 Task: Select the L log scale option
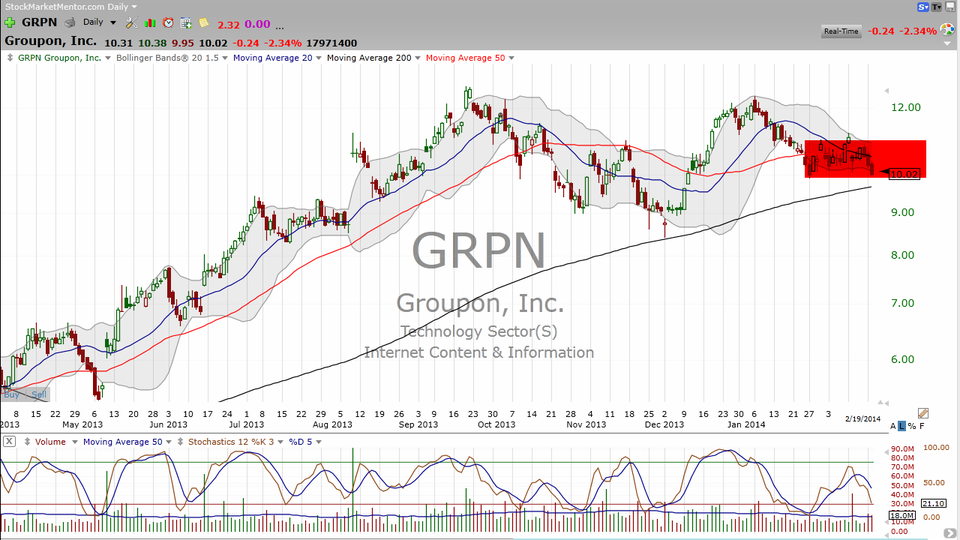pyautogui.click(x=902, y=426)
